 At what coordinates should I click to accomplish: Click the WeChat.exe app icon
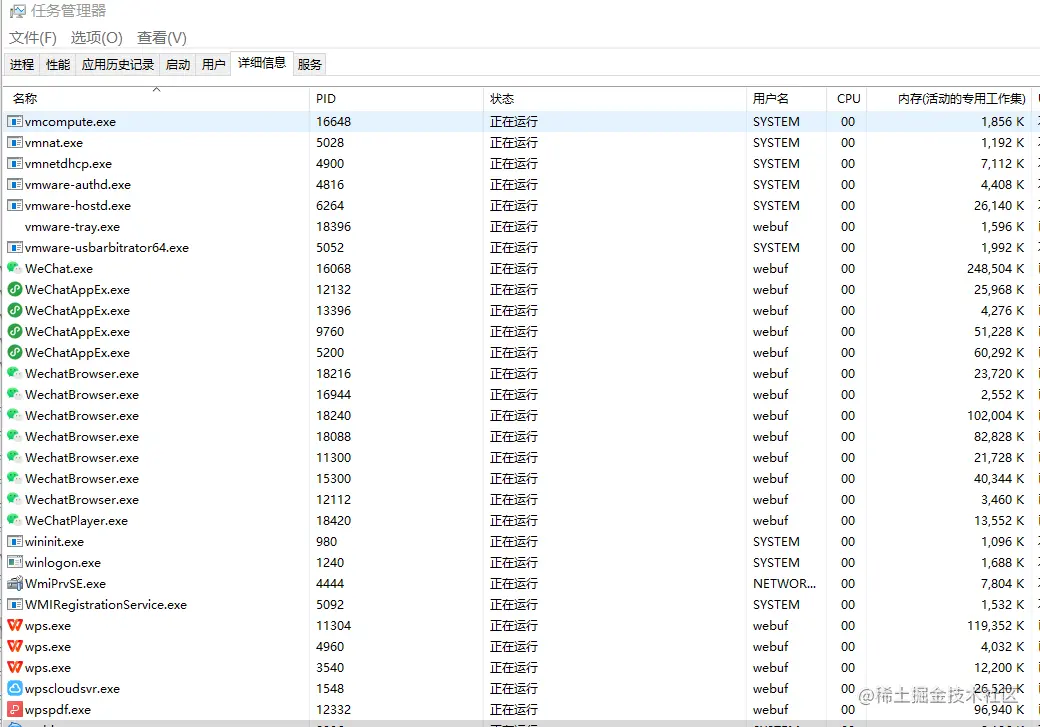click(15, 269)
